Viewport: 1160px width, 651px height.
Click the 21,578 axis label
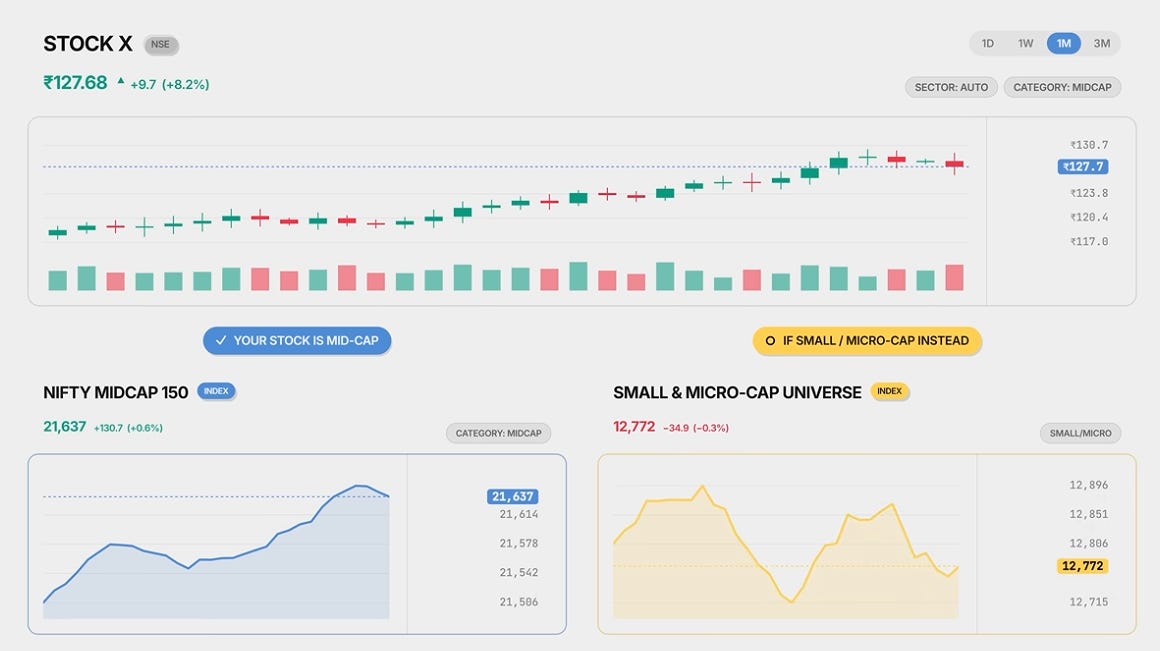(519, 544)
